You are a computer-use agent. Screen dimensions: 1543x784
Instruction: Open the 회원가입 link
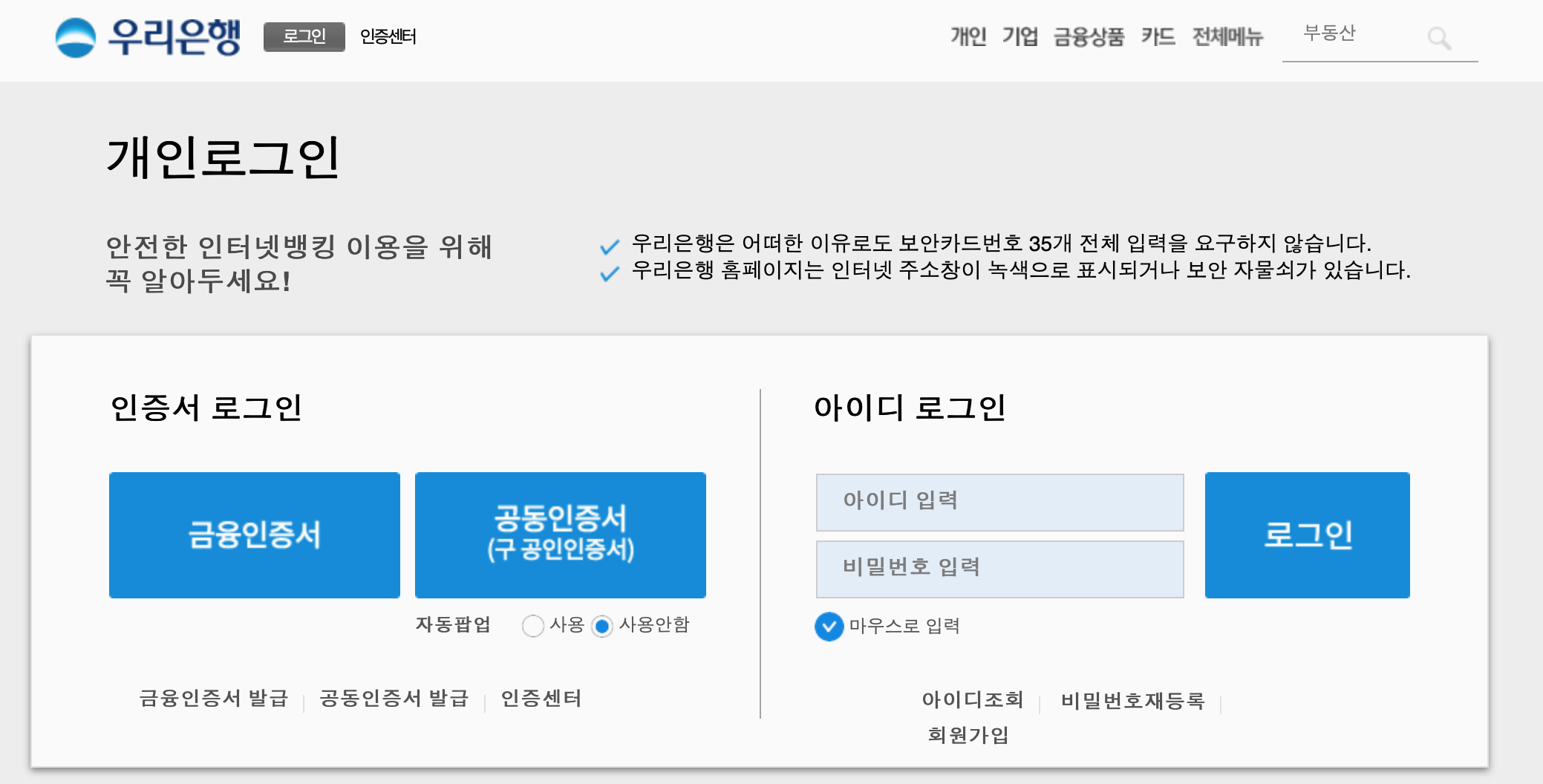[x=968, y=735]
